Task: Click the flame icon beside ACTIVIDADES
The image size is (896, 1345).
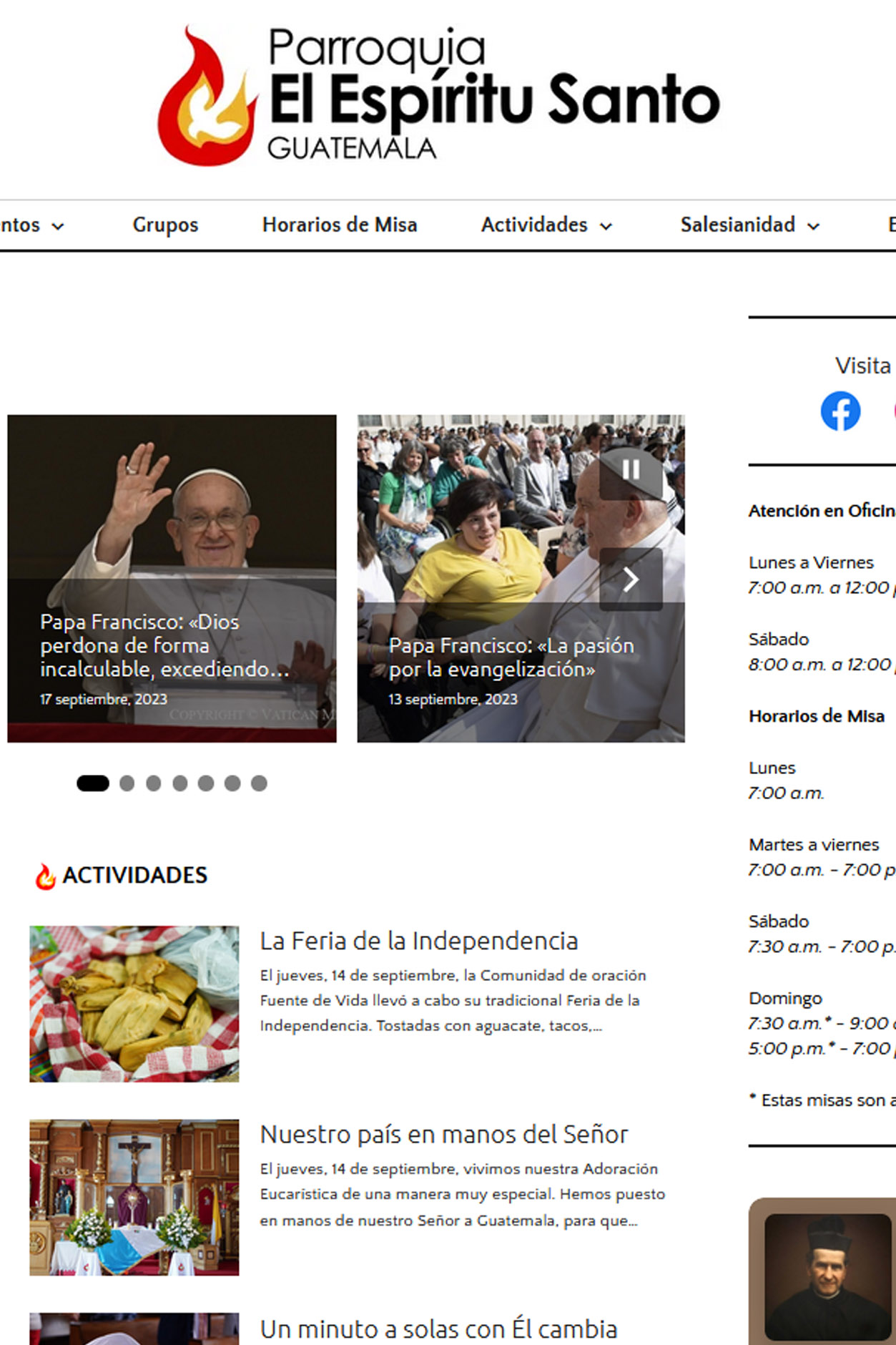Action: (x=46, y=876)
